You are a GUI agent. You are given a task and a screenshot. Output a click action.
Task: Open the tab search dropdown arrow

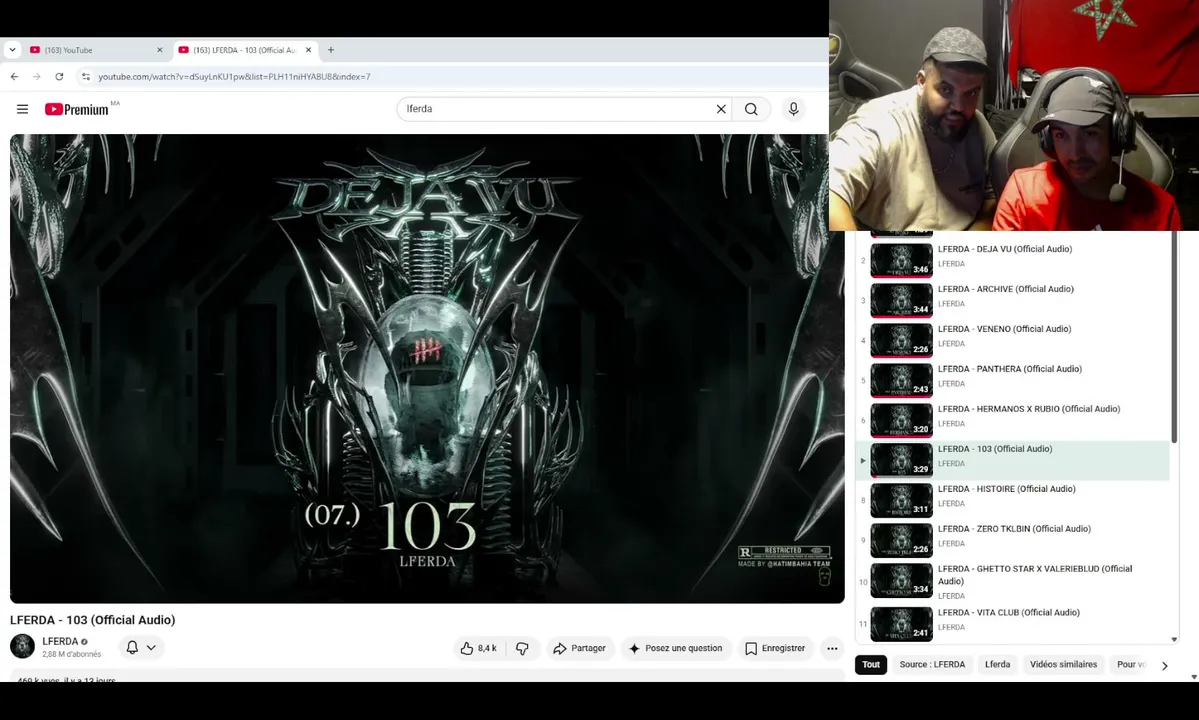tap(12, 50)
